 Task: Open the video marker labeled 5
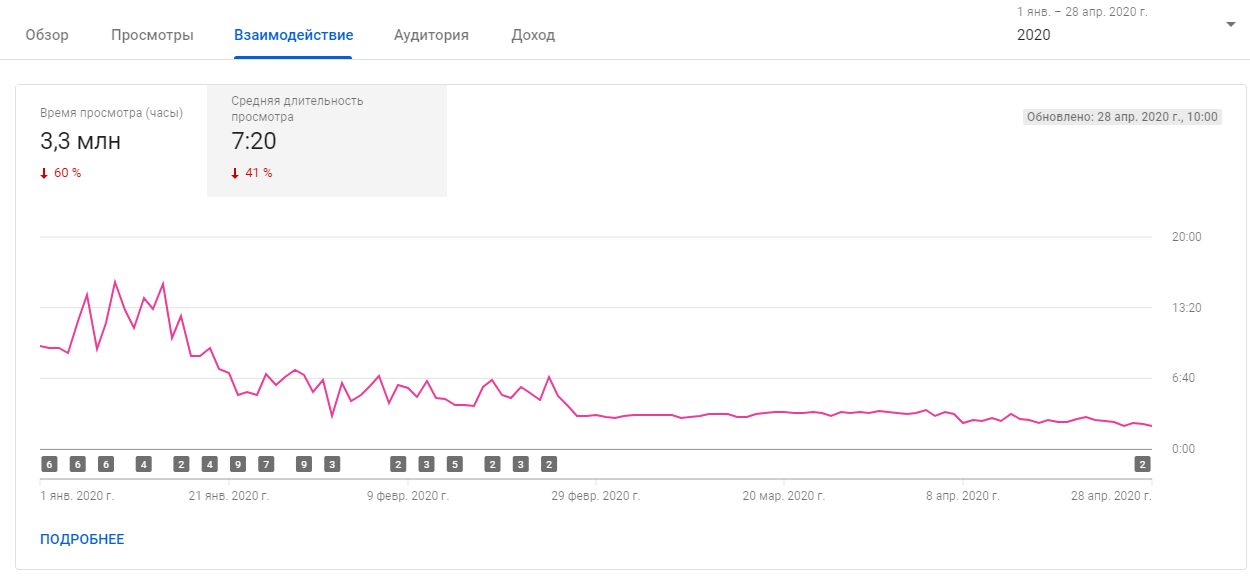click(x=454, y=464)
